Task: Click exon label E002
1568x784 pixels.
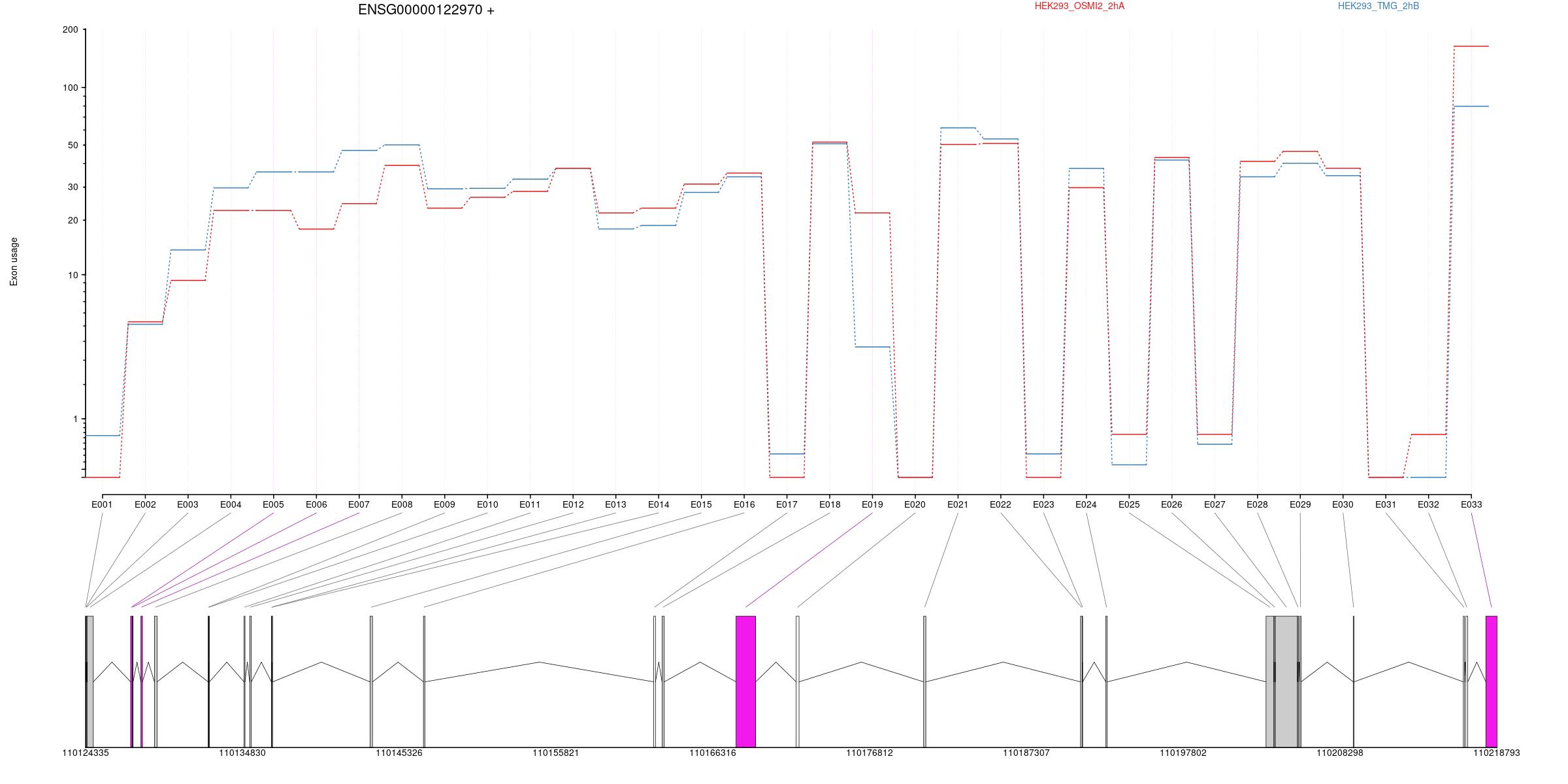Action: tap(145, 504)
